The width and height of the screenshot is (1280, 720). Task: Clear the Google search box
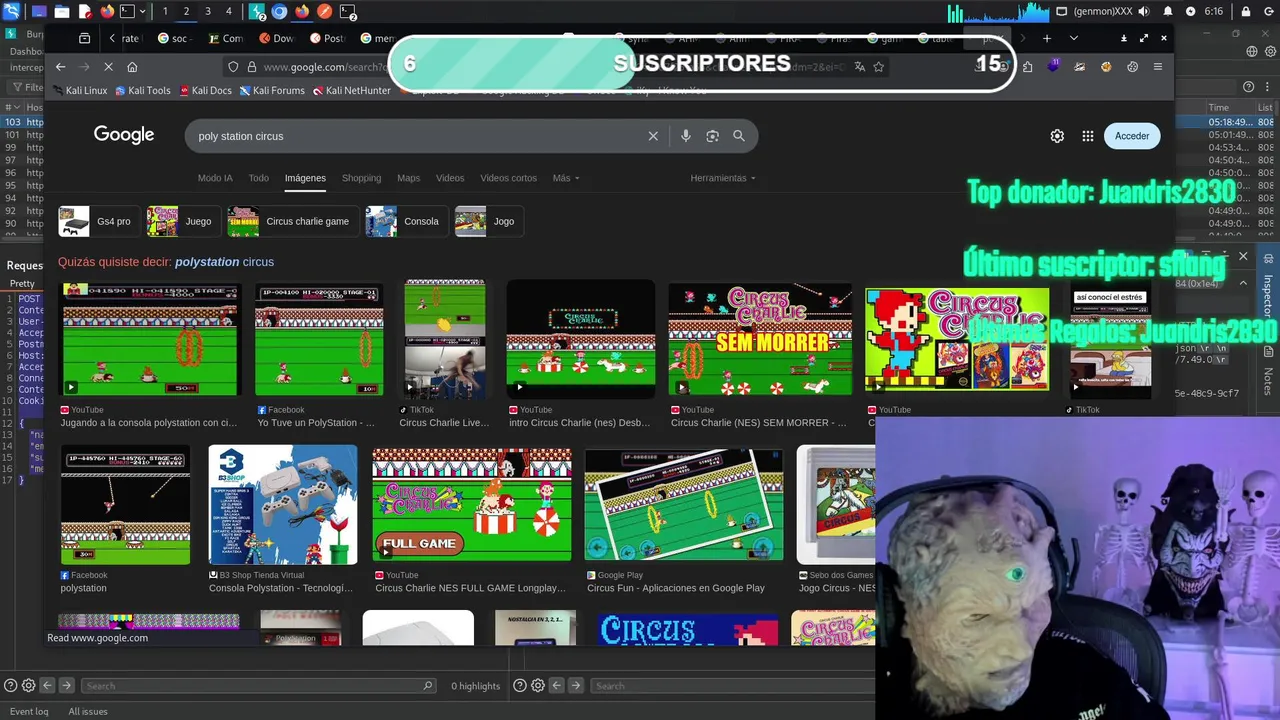[653, 136]
